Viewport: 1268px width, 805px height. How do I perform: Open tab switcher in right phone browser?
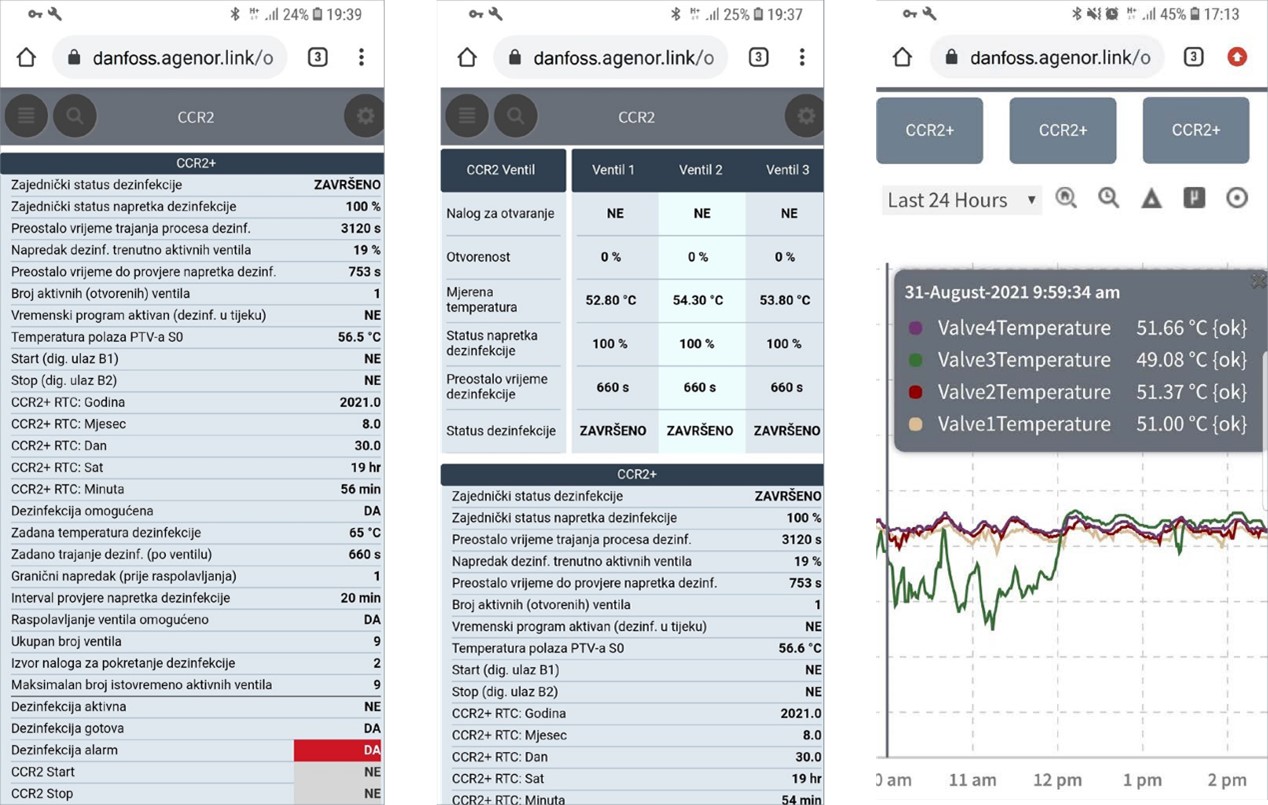[1193, 57]
